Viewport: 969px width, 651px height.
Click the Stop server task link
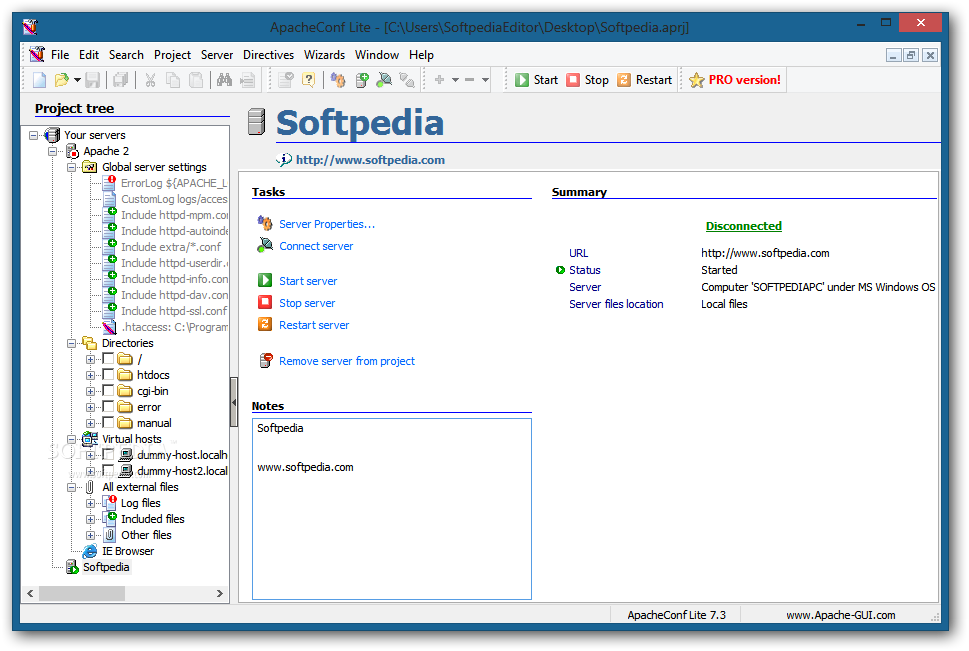pos(307,303)
